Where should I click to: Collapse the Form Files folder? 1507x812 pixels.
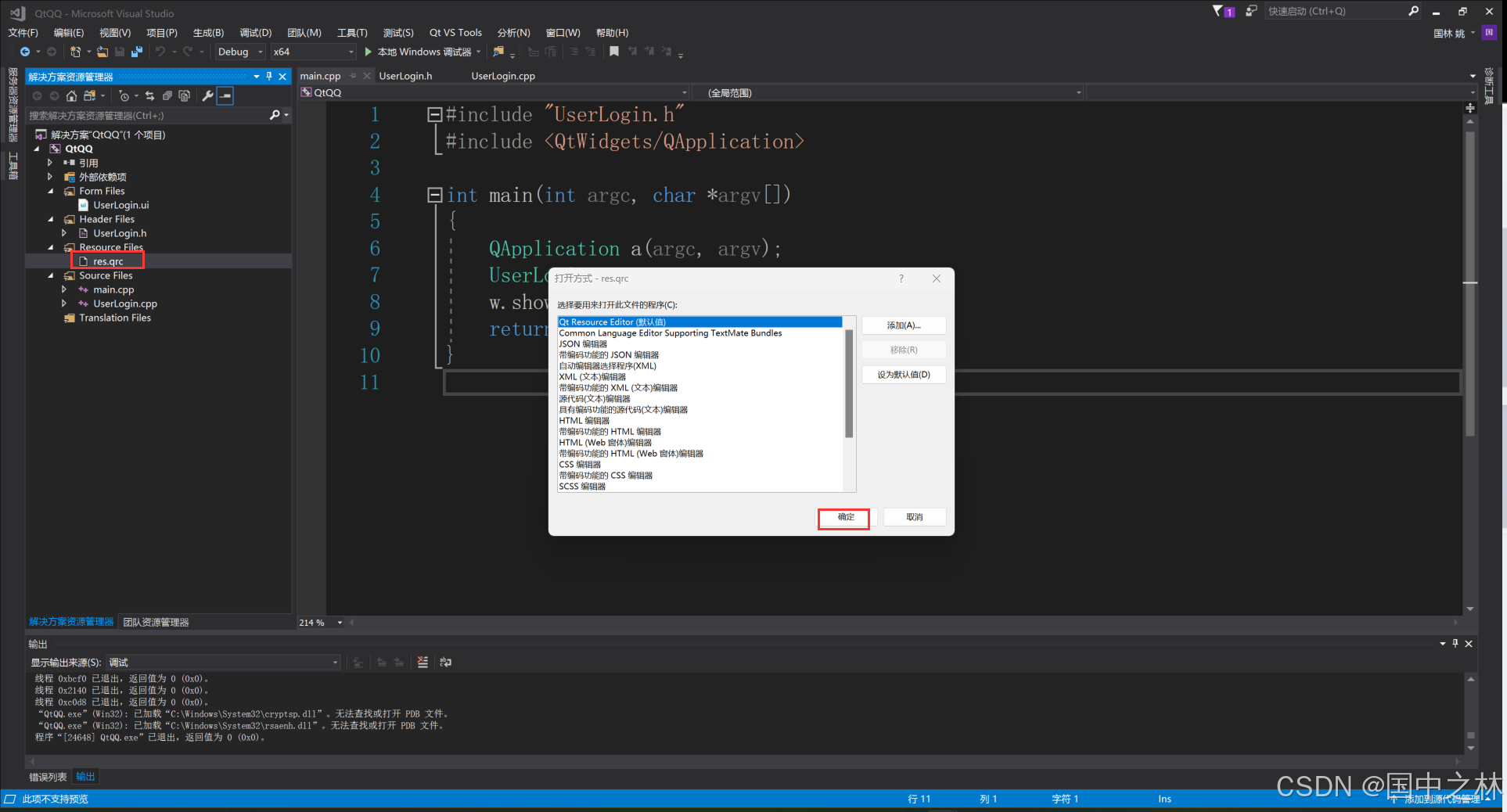coord(50,191)
